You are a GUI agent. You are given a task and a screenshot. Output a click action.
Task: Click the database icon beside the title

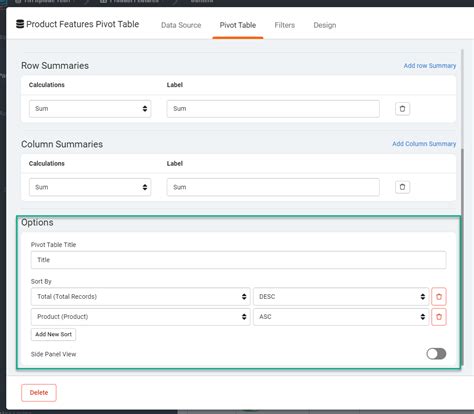tap(20, 24)
